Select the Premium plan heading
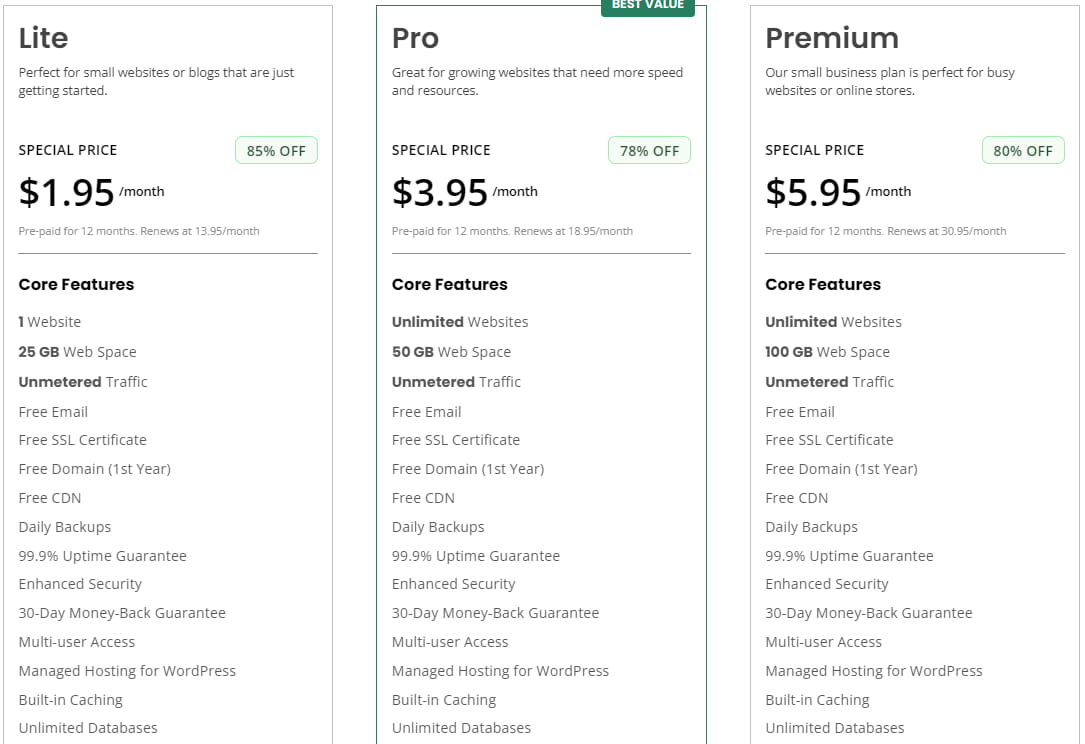 [832, 38]
